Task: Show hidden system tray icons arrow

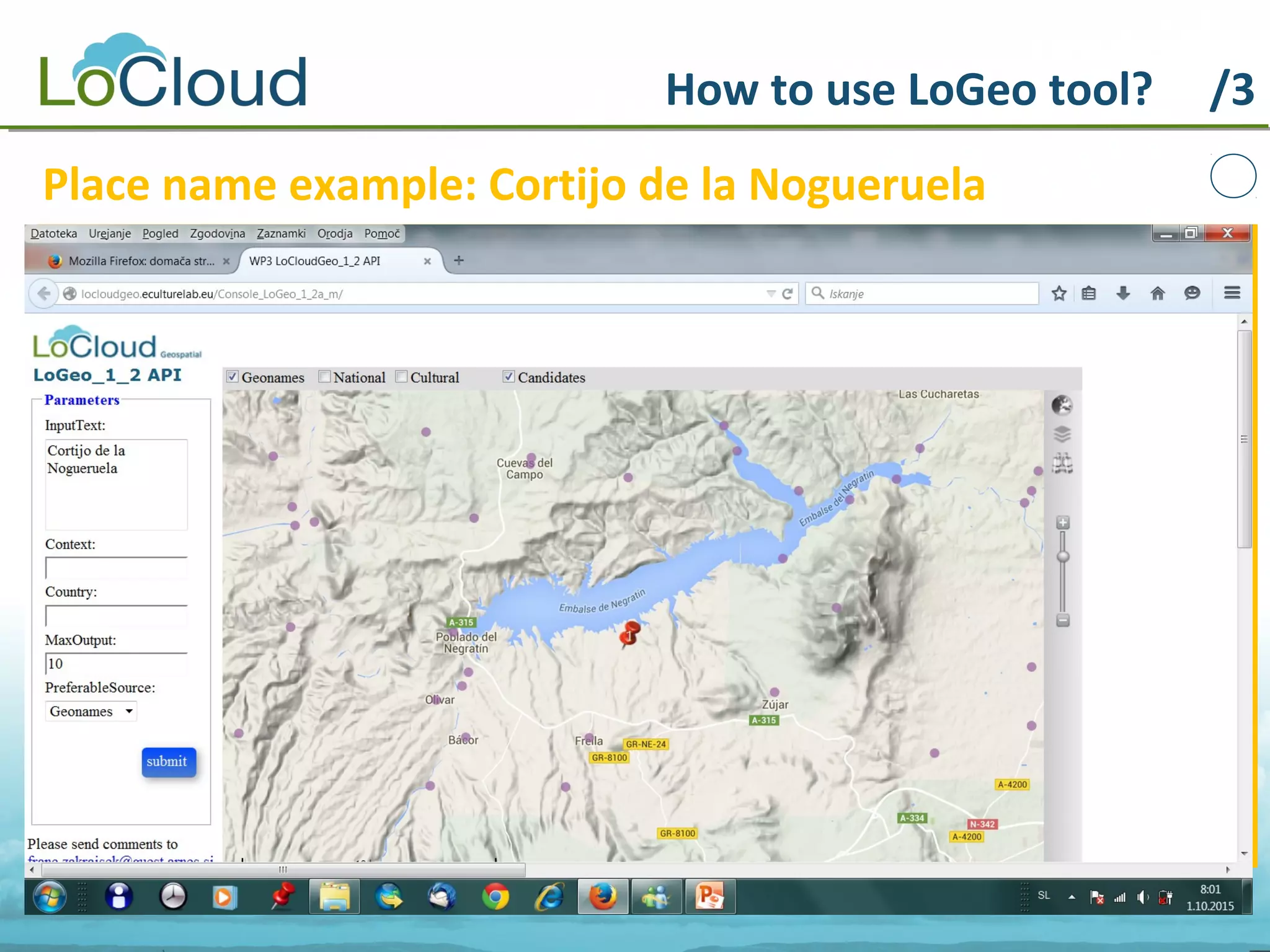Action: point(1072,897)
